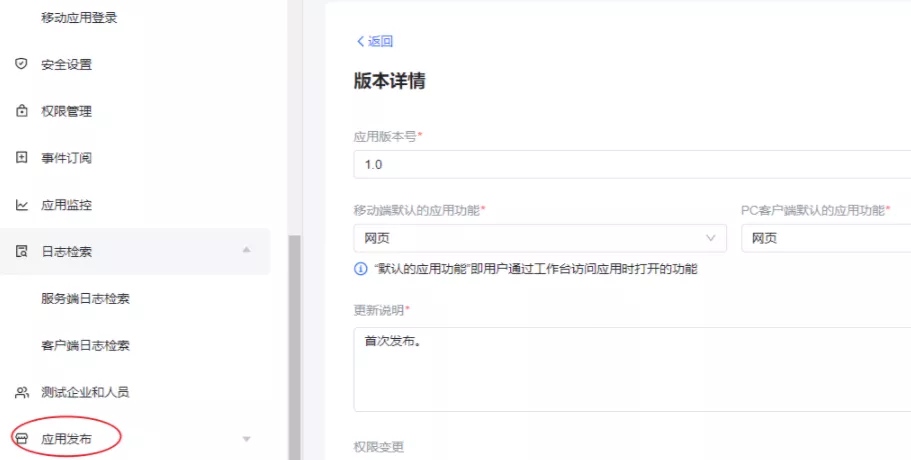
Task: Click the plus-box icon beside 事件订阅
Action: pos(21,157)
